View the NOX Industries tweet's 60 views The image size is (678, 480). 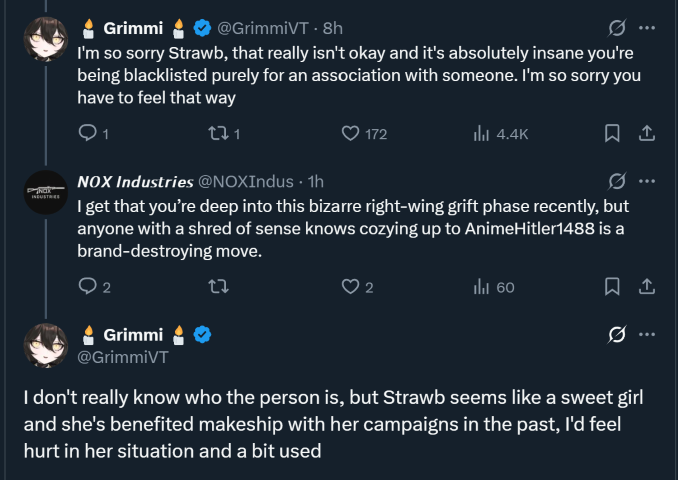pos(480,287)
